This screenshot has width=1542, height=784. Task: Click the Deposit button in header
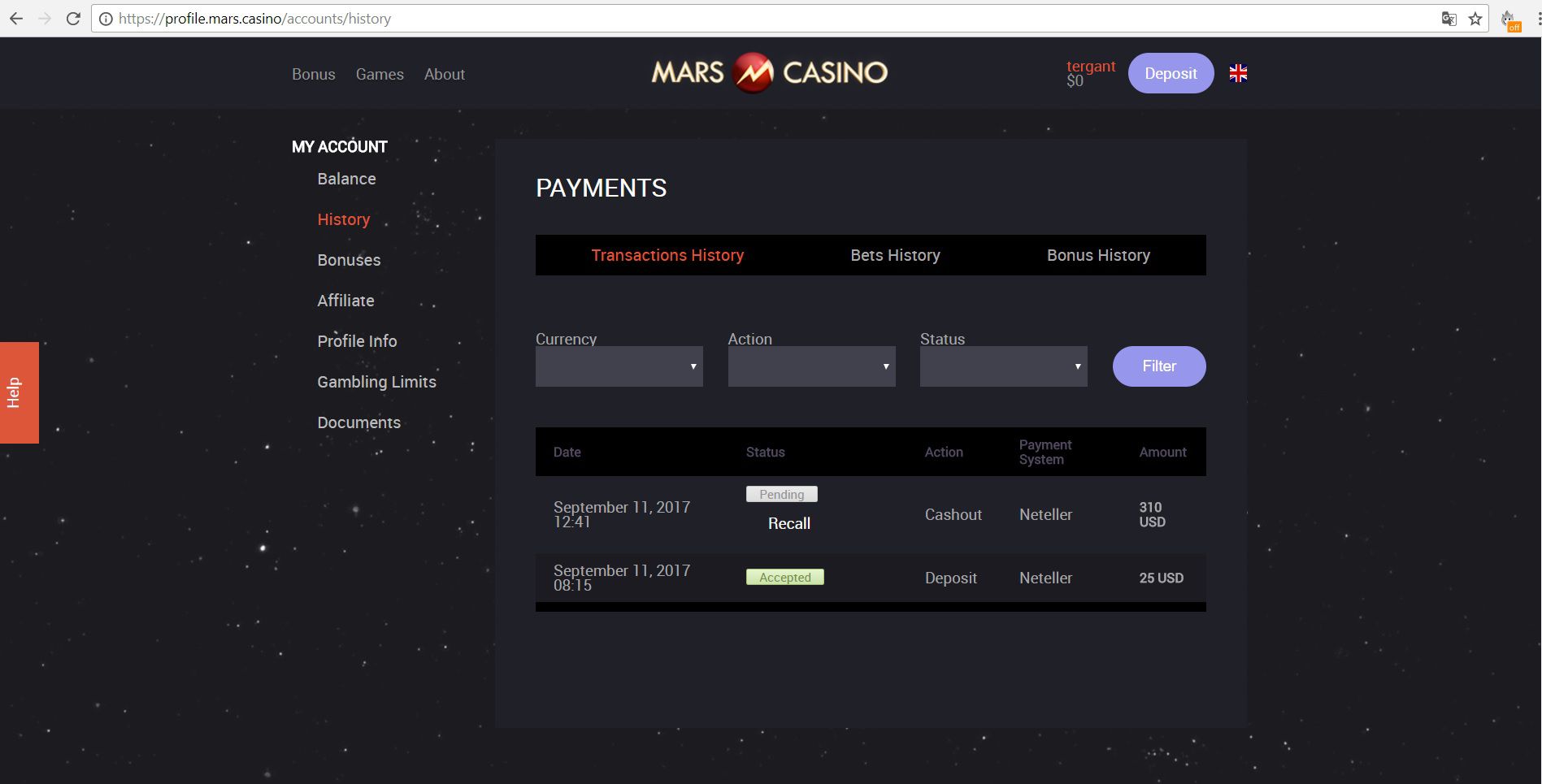[1171, 73]
